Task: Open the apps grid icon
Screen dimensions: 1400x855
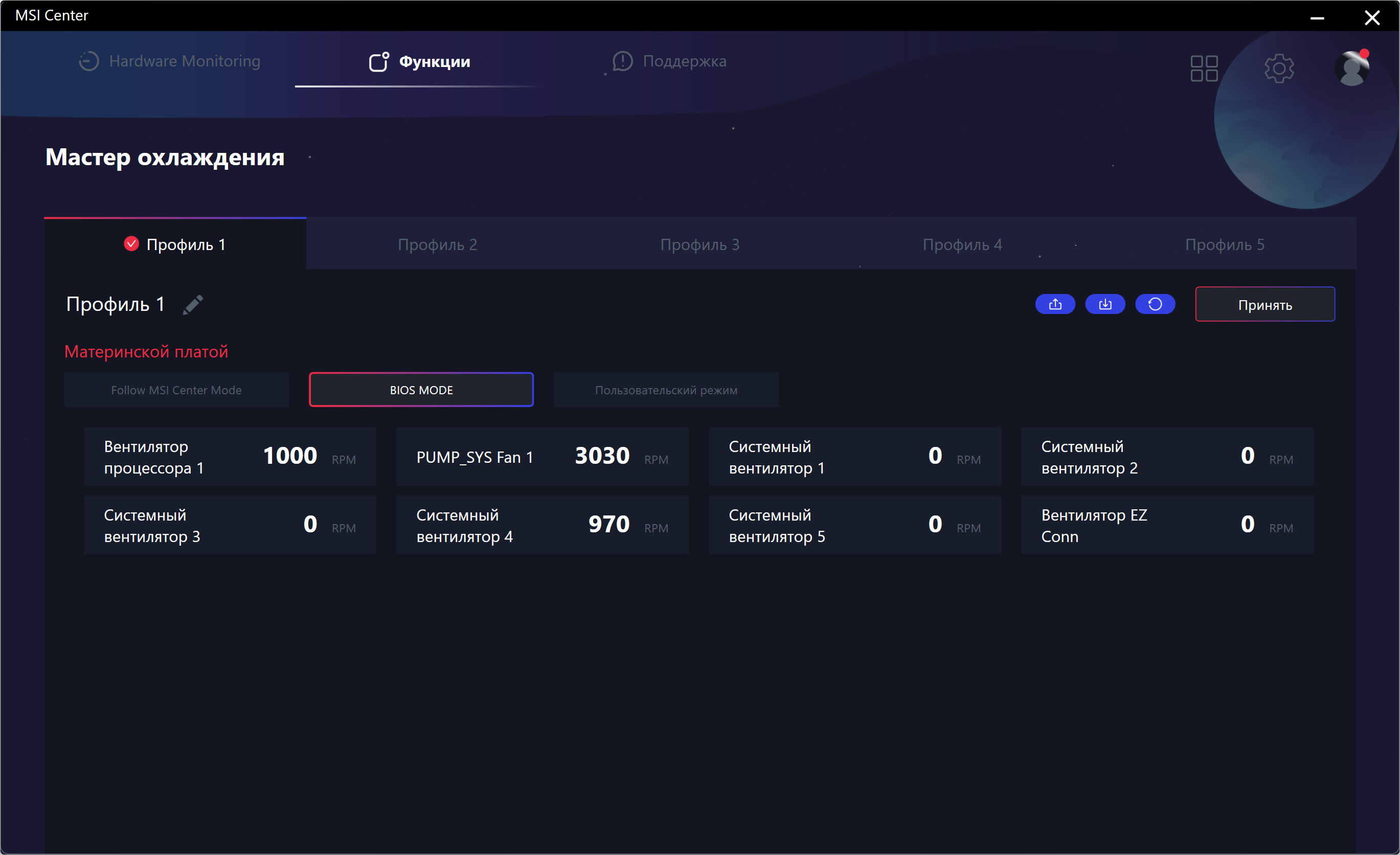Action: point(1204,69)
